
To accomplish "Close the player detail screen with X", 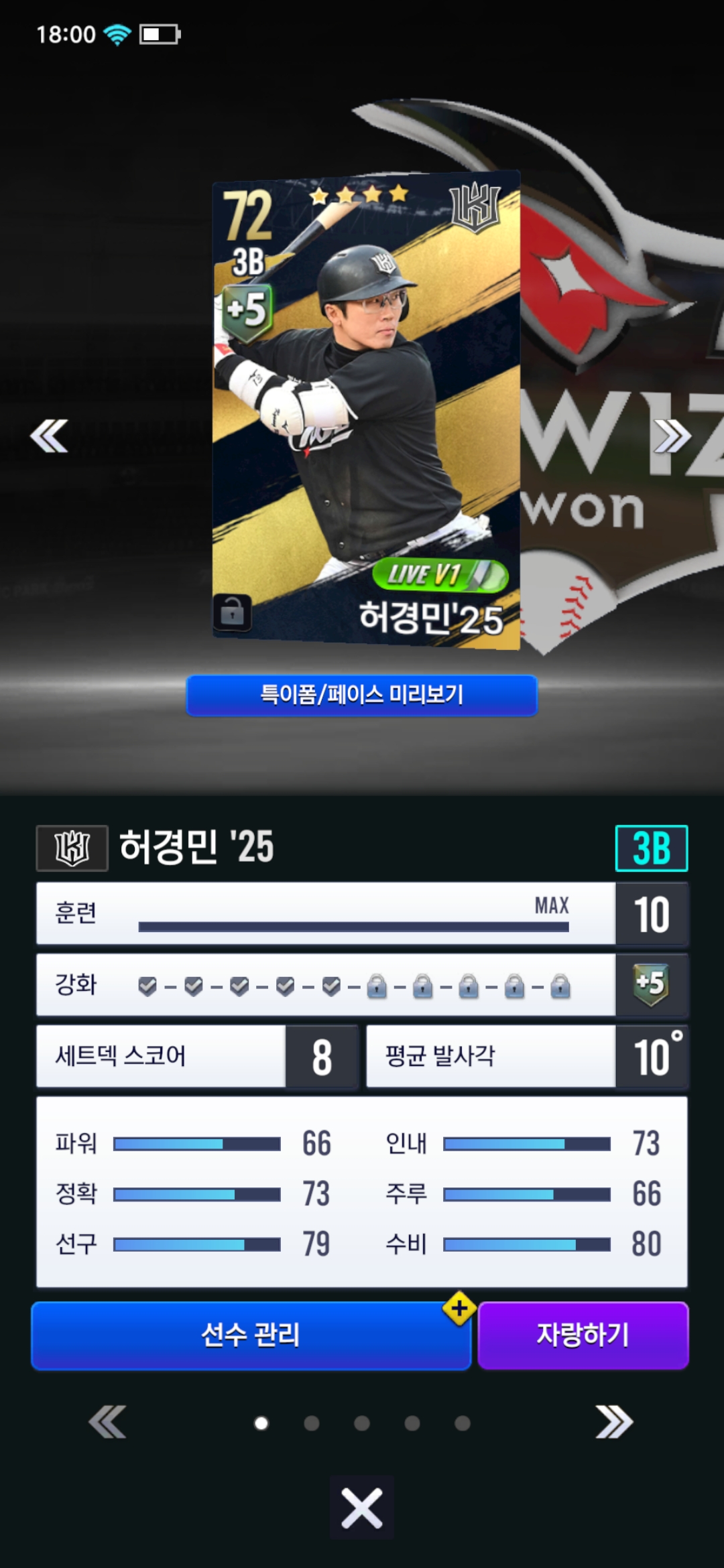I will 362,1506.
